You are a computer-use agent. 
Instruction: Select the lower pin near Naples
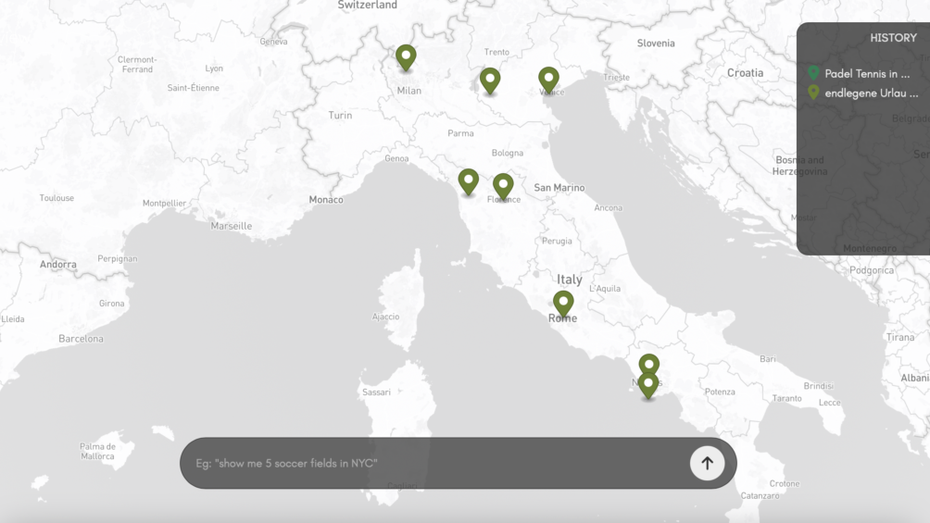pyautogui.click(x=648, y=384)
